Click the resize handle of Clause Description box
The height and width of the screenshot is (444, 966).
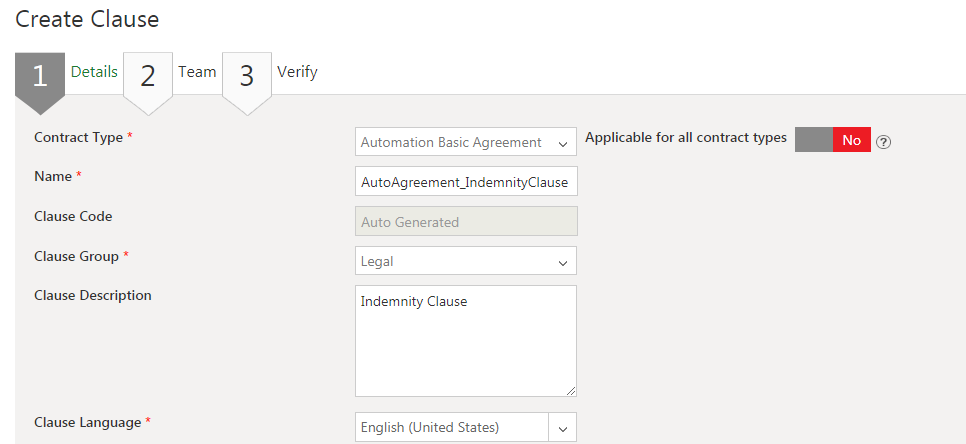[x=570, y=390]
